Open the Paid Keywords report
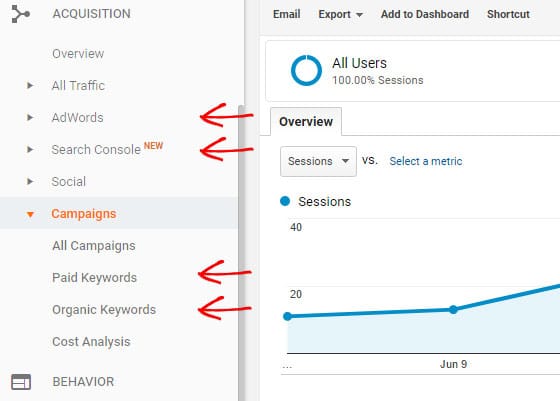The image size is (560, 401). (x=94, y=277)
